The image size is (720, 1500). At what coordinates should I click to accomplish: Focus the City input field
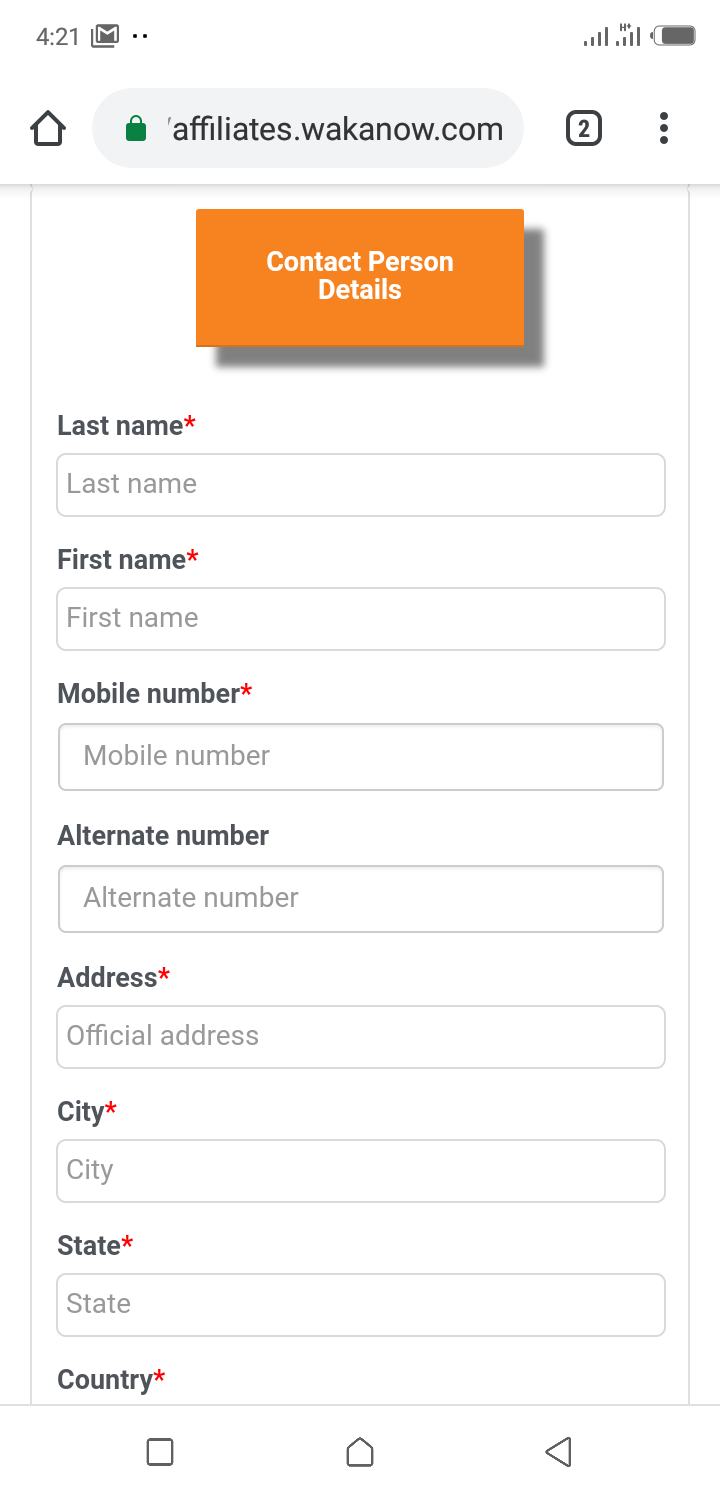pos(360,1171)
